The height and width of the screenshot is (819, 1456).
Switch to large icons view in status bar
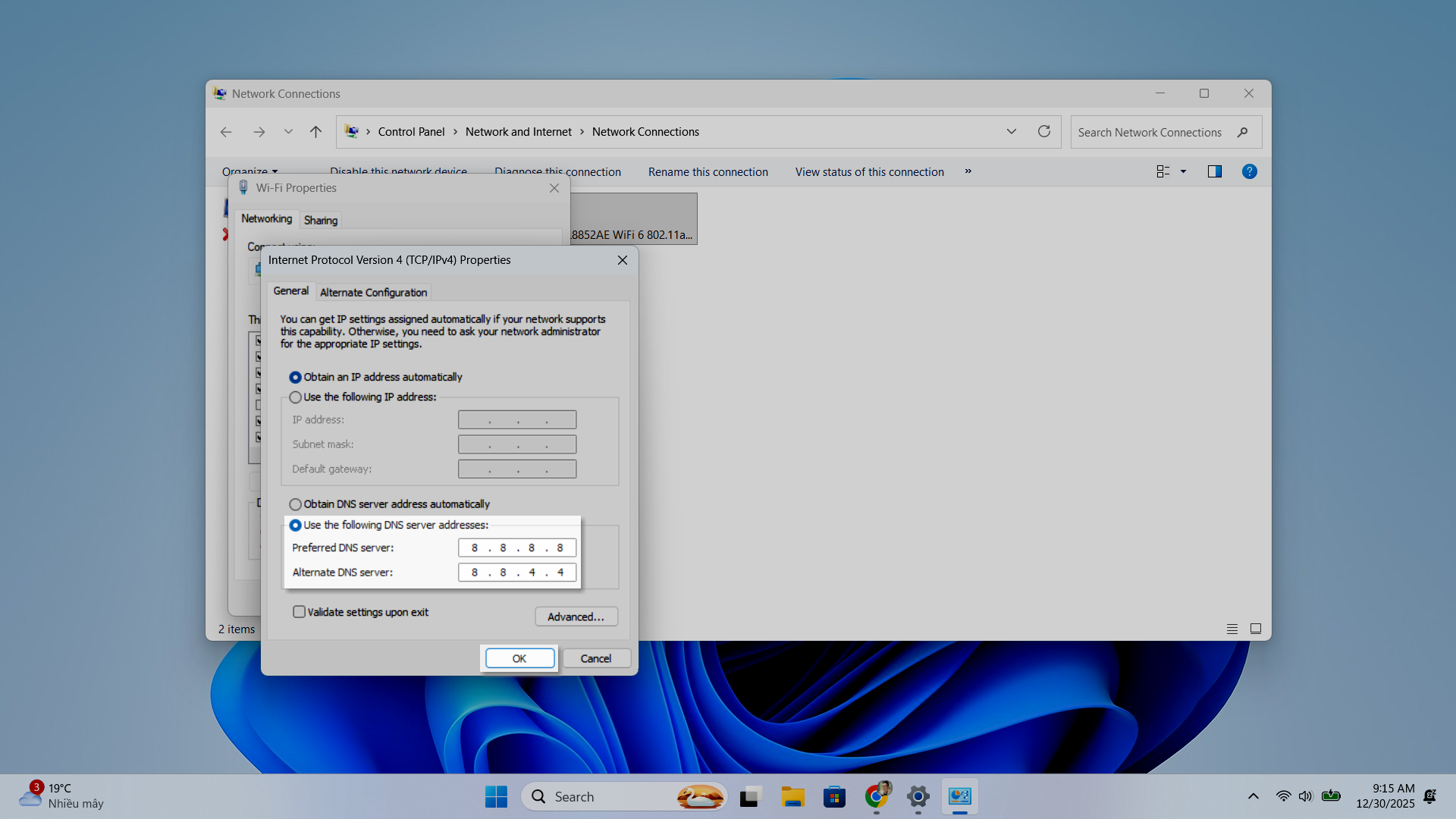pos(1256,629)
